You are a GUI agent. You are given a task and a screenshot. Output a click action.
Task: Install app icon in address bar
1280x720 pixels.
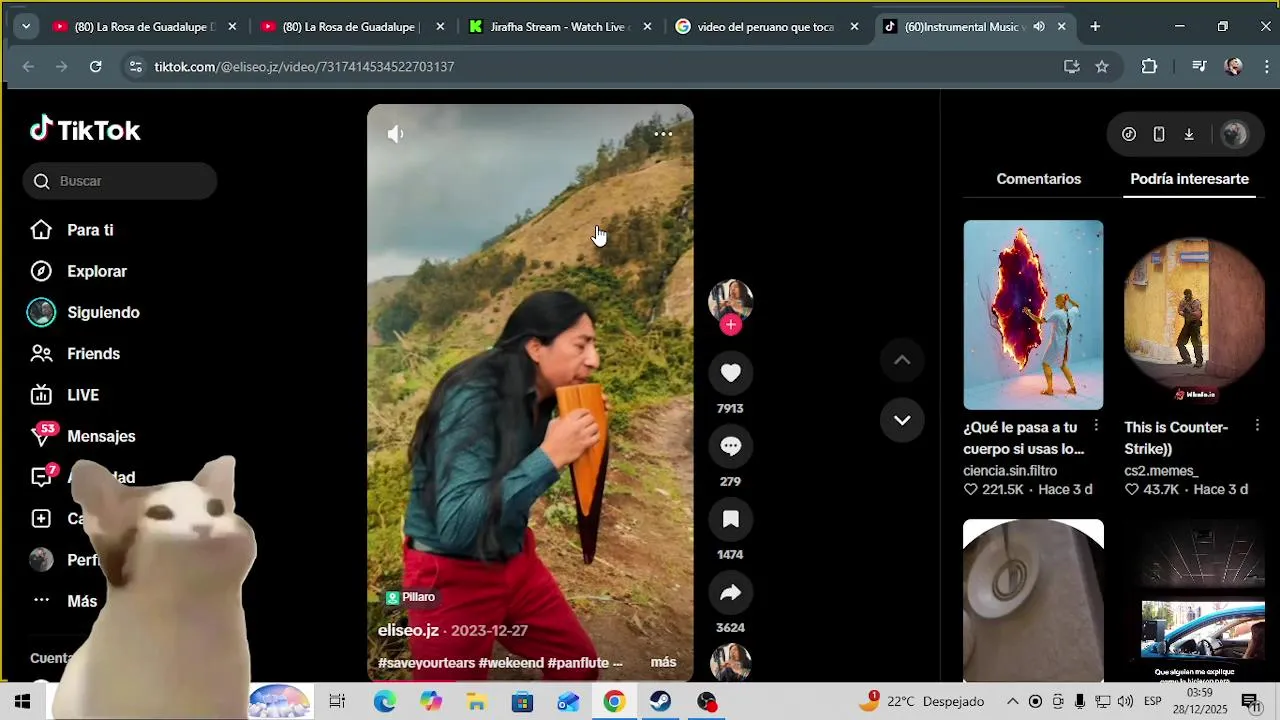click(x=1071, y=66)
